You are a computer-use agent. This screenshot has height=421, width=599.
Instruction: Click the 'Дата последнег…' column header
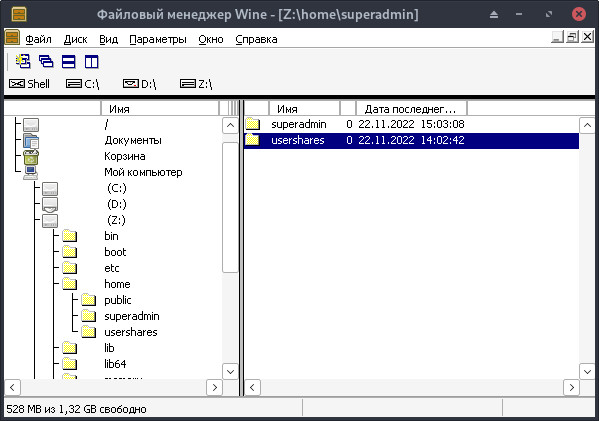(x=411, y=109)
